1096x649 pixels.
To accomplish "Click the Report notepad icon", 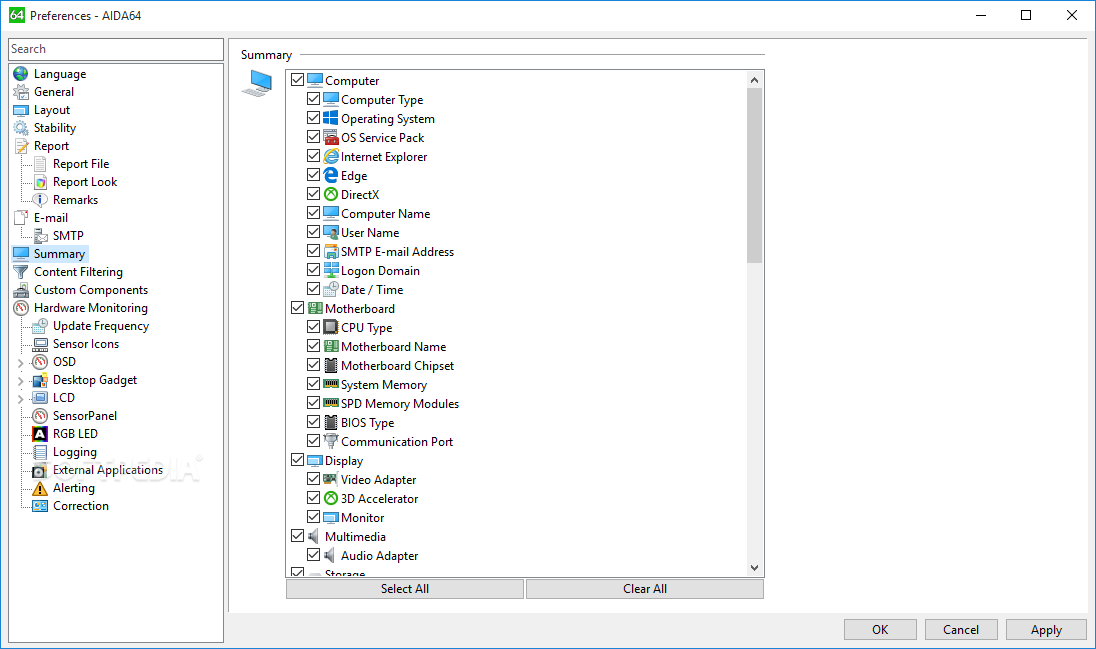I will (x=21, y=145).
